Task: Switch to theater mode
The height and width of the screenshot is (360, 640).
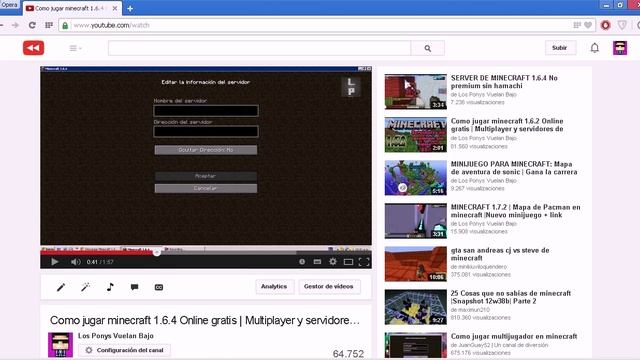Action: tap(348, 262)
